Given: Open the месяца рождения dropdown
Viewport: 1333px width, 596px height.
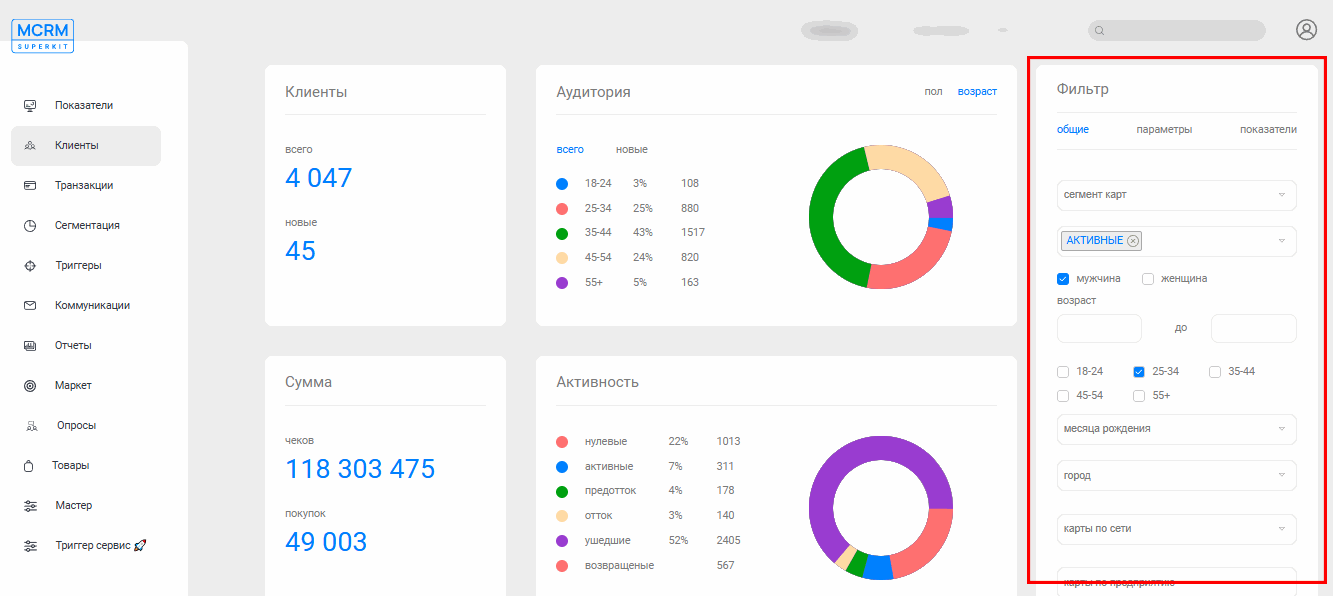Looking at the screenshot, I should tap(1177, 429).
